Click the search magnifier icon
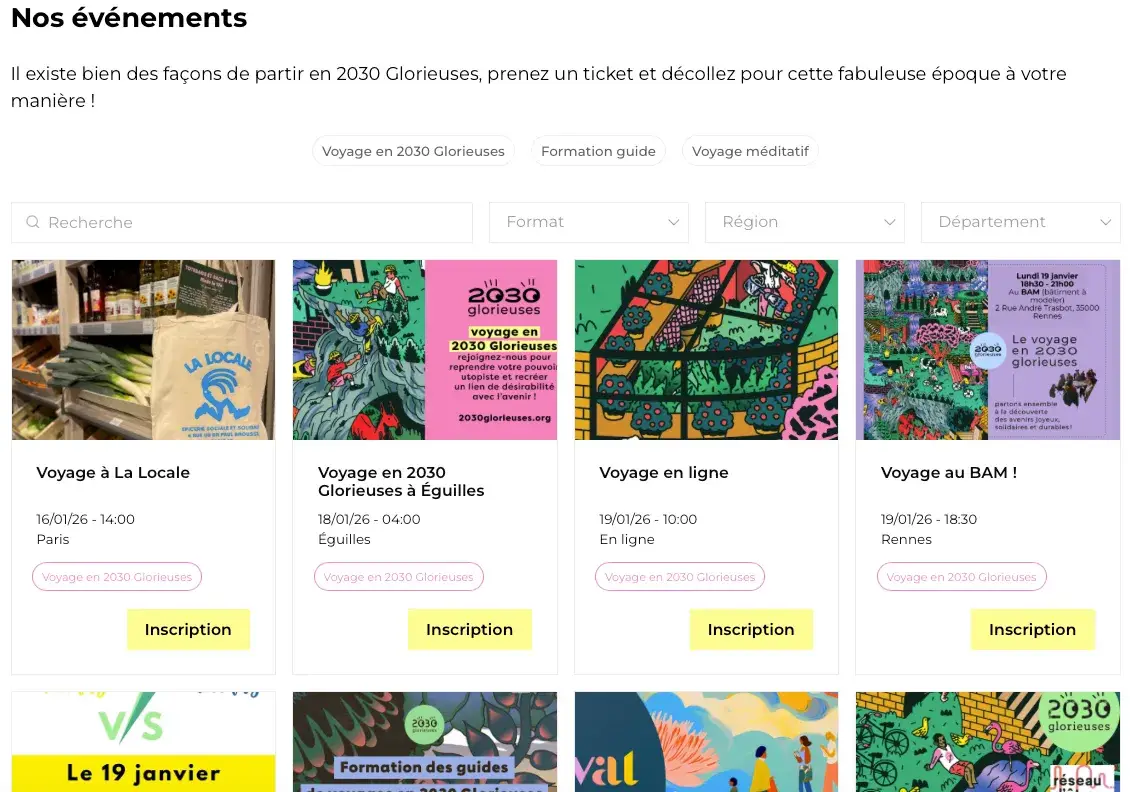 tap(33, 222)
